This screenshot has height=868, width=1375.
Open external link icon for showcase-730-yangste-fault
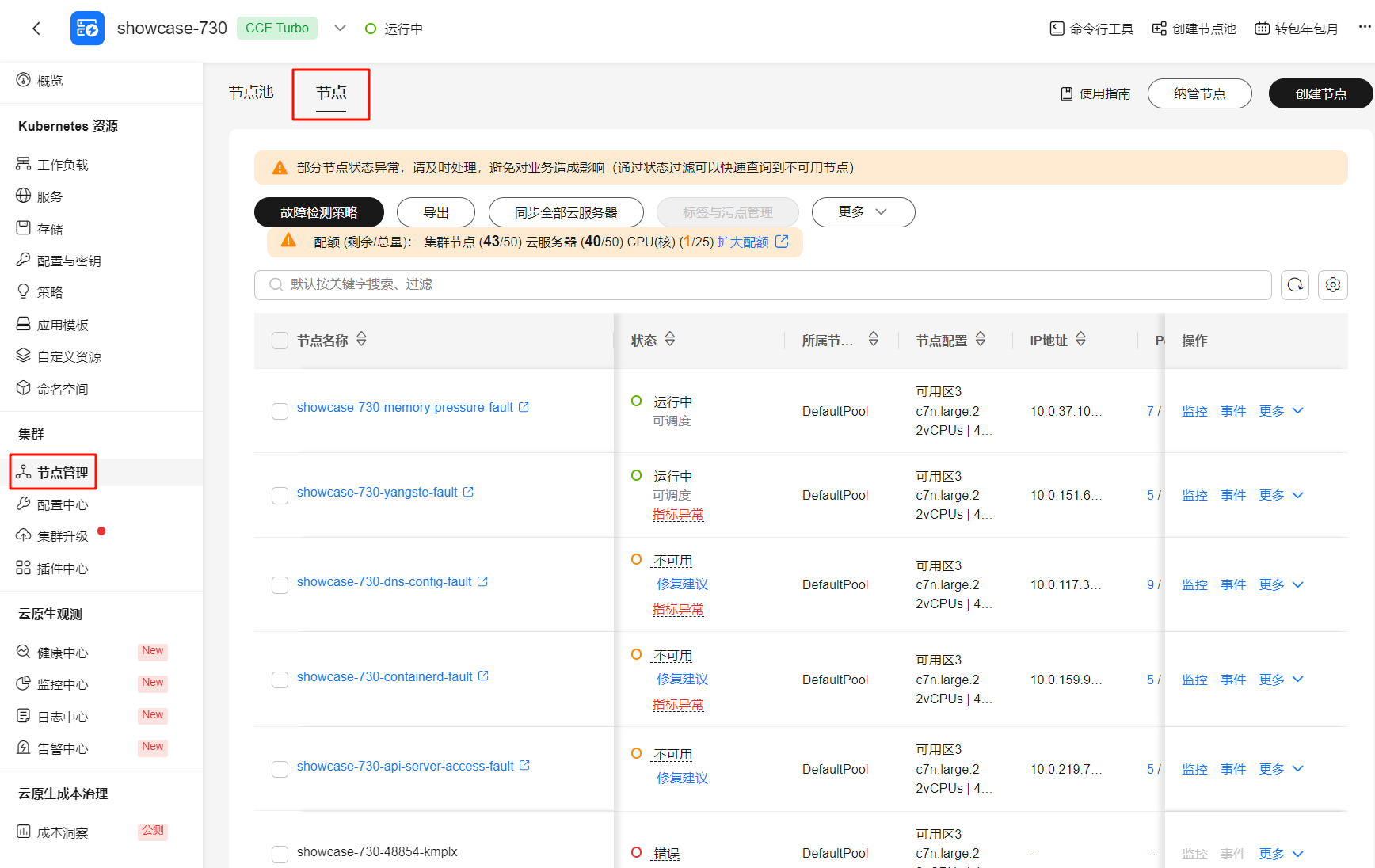click(468, 492)
